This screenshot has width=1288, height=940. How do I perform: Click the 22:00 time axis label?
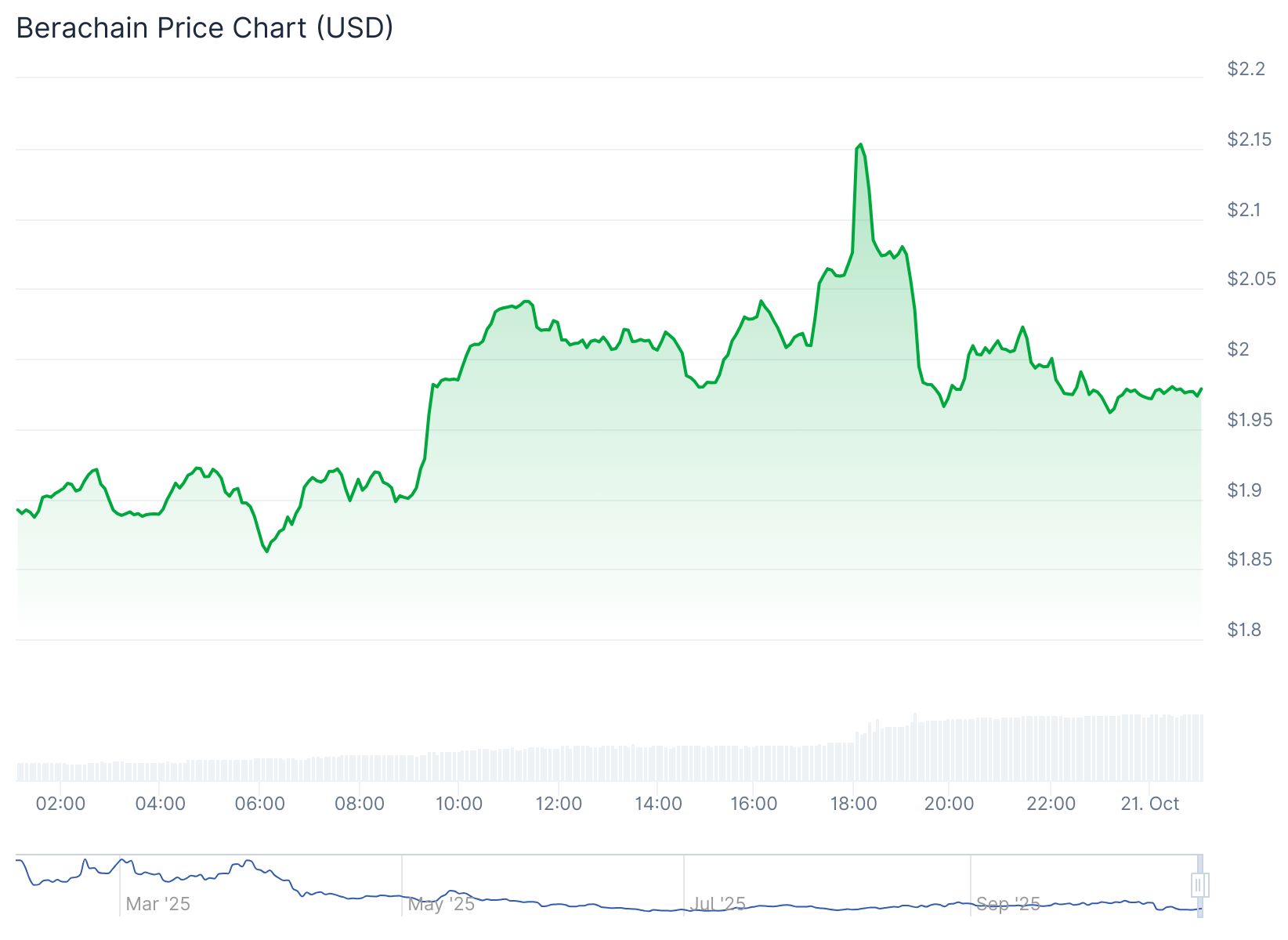click(x=1051, y=804)
